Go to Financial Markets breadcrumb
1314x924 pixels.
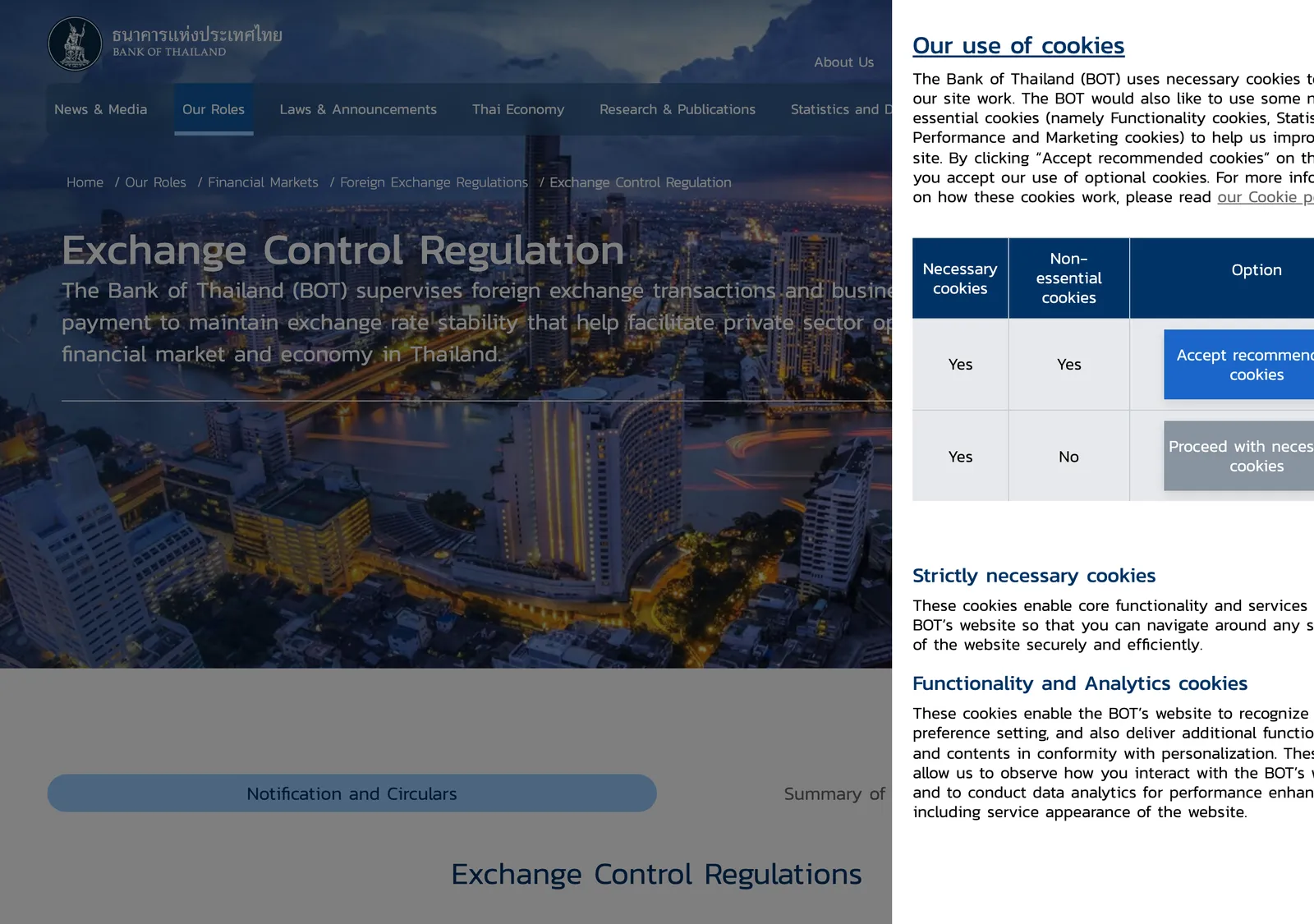click(x=263, y=182)
